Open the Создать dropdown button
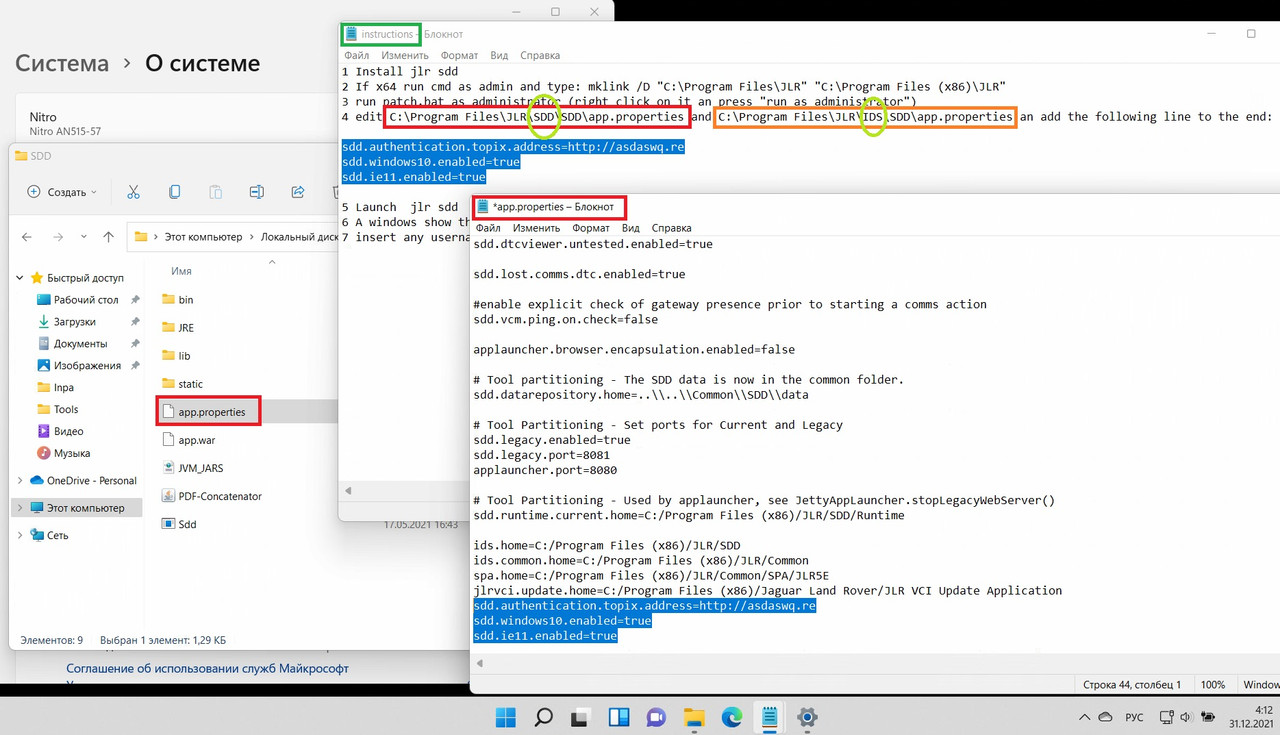This screenshot has width=1280, height=735. point(62,192)
